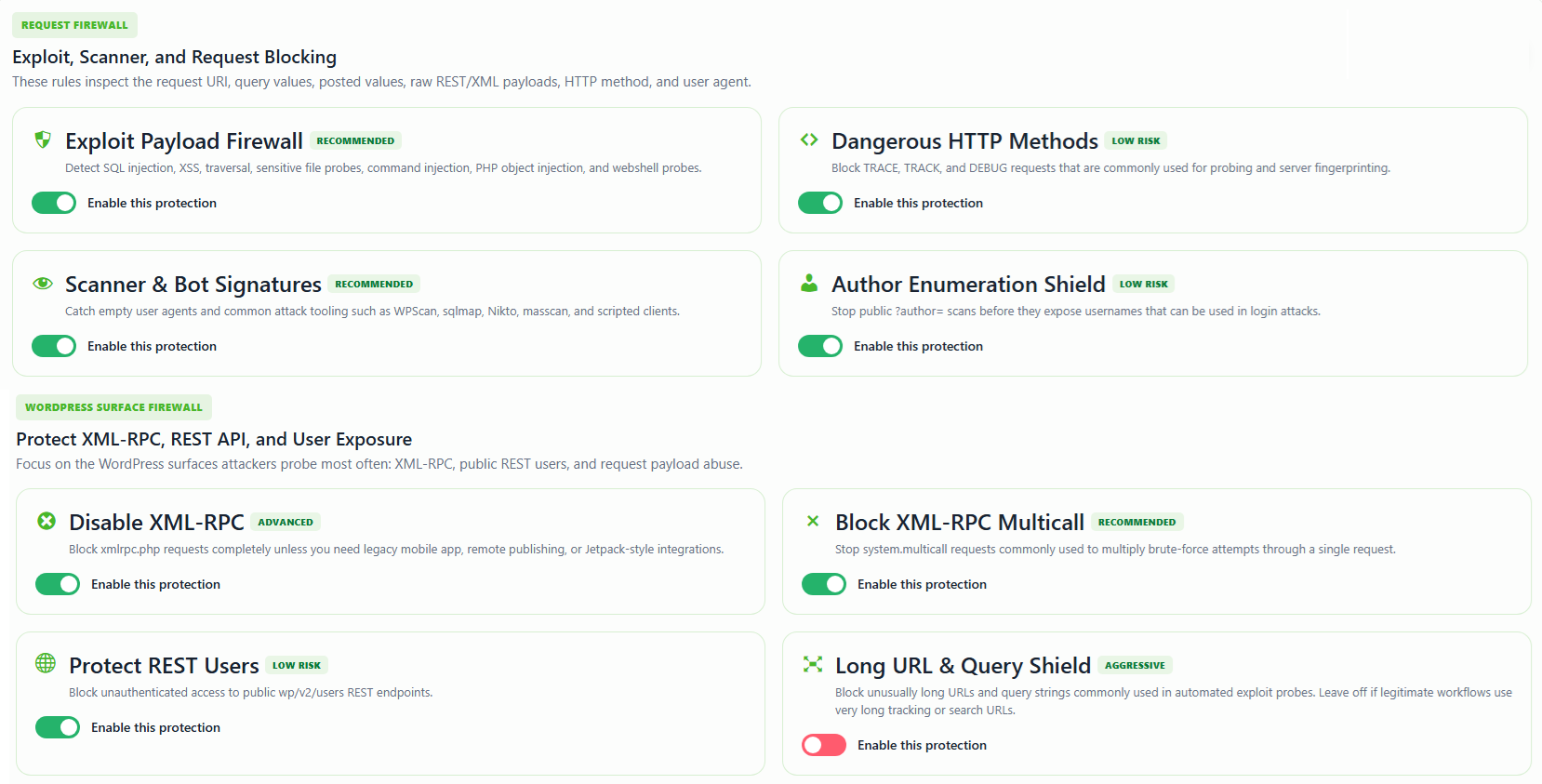Click the WordPress Surface Firewall section badge
The height and width of the screenshot is (784, 1542).
click(x=113, y=407)
